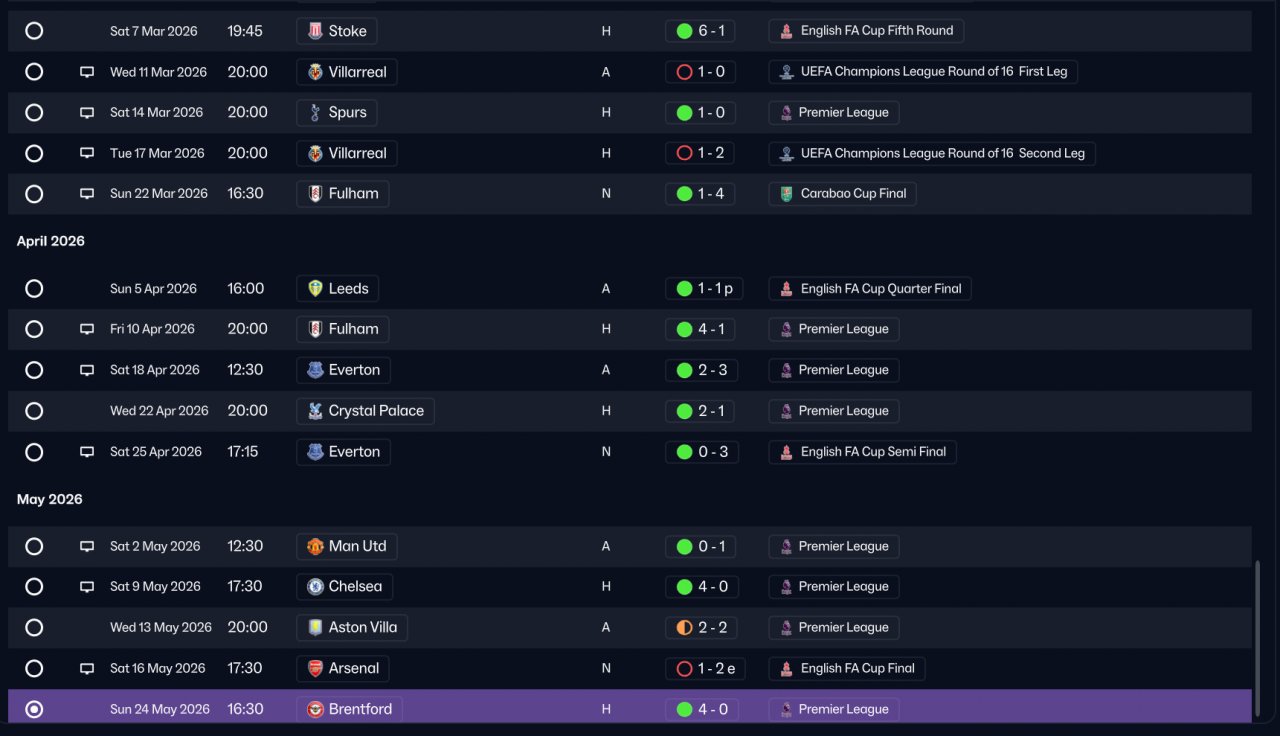Open the English FA Cup Quarter Final link
Image resolution: width=1280 pixels, height=736 pixels.
click(x=870, y=289)
